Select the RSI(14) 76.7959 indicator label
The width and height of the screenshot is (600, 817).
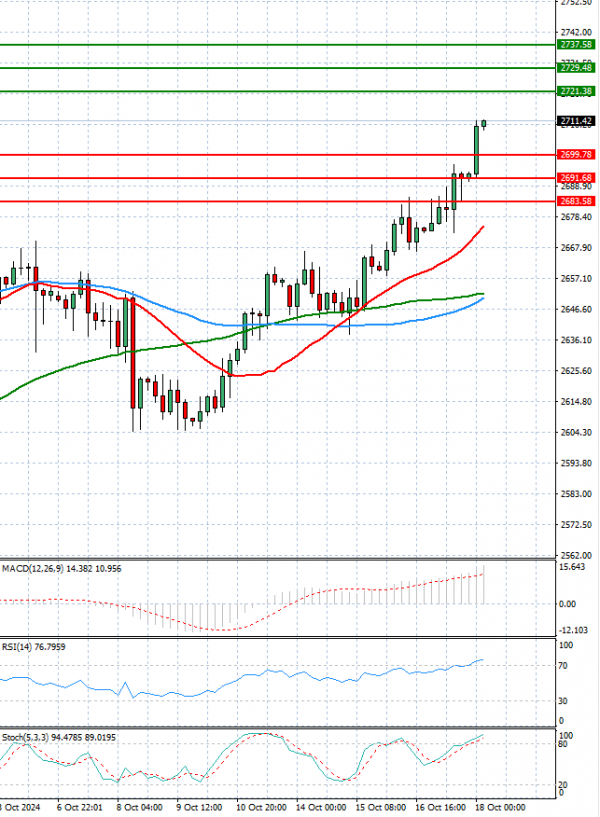[34, 647]
